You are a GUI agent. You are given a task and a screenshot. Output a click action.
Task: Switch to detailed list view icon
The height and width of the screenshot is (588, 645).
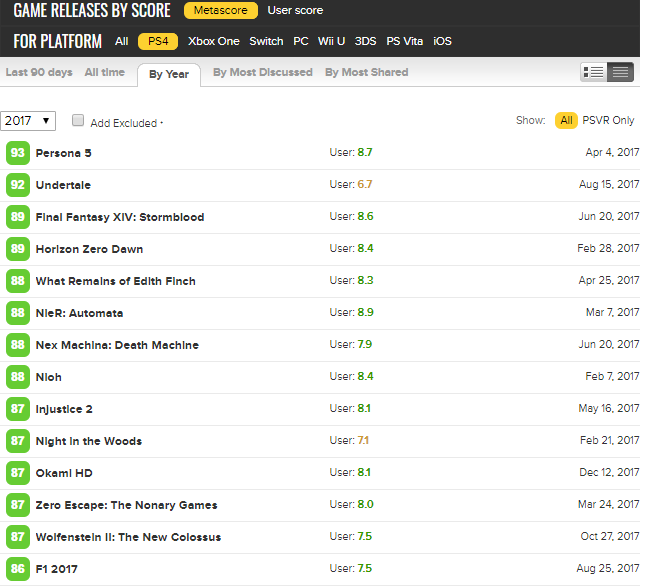594,72
